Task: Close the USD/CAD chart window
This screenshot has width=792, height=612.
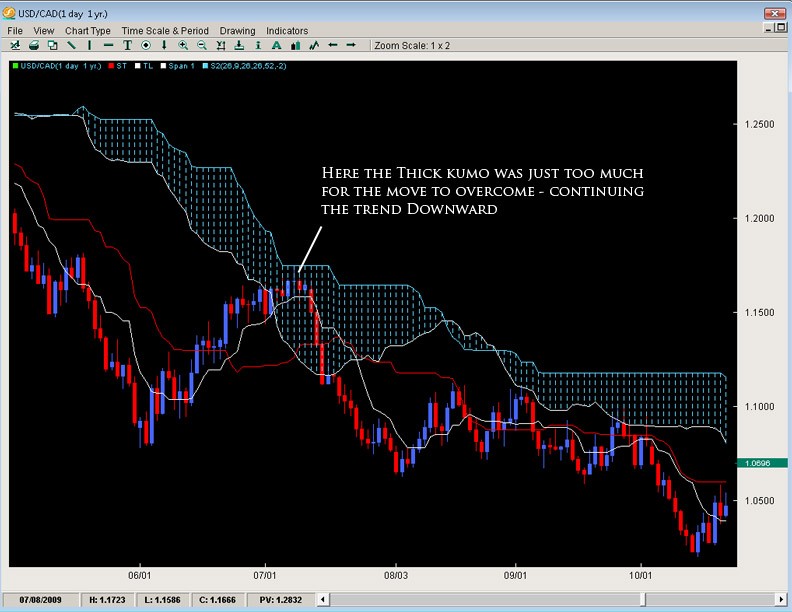Action: click(774, 13)
